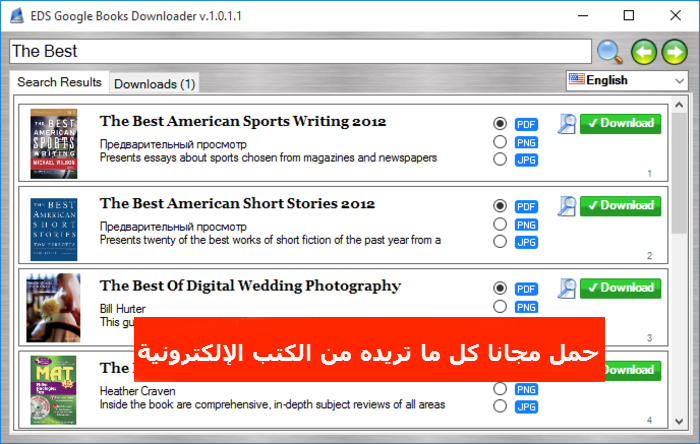The width and height of the screenshot is (700, 444).
Task: Click PDF badge for Sports Writing 2012
Action: pos(526,124)
